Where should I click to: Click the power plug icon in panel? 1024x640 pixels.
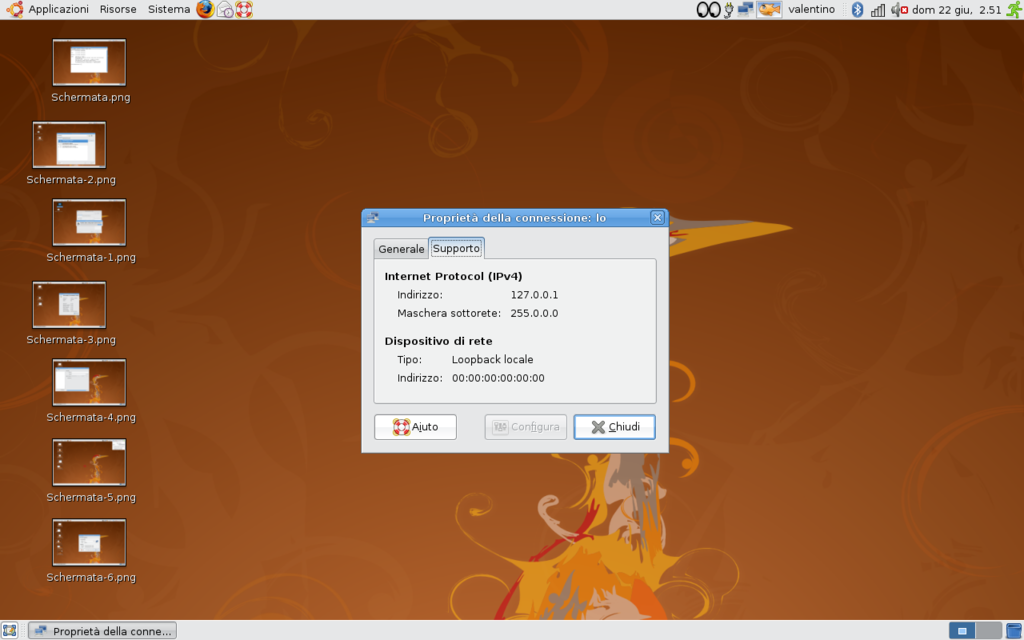[x=728, y=10]
